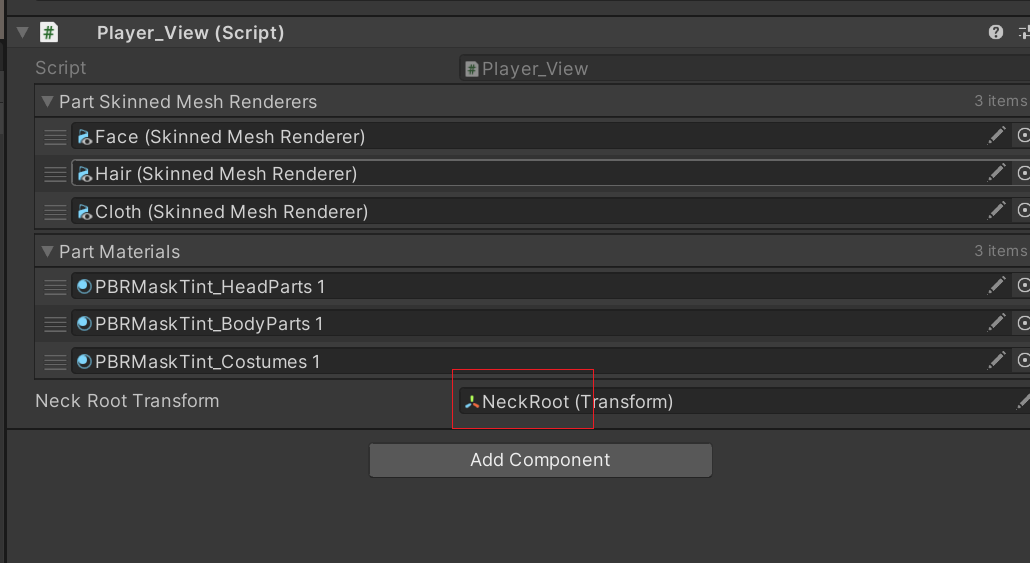Edit PBRMaskTint_Costumes 1 material reference
Screen dimensions: 1030x563
[x=996, y=361]
